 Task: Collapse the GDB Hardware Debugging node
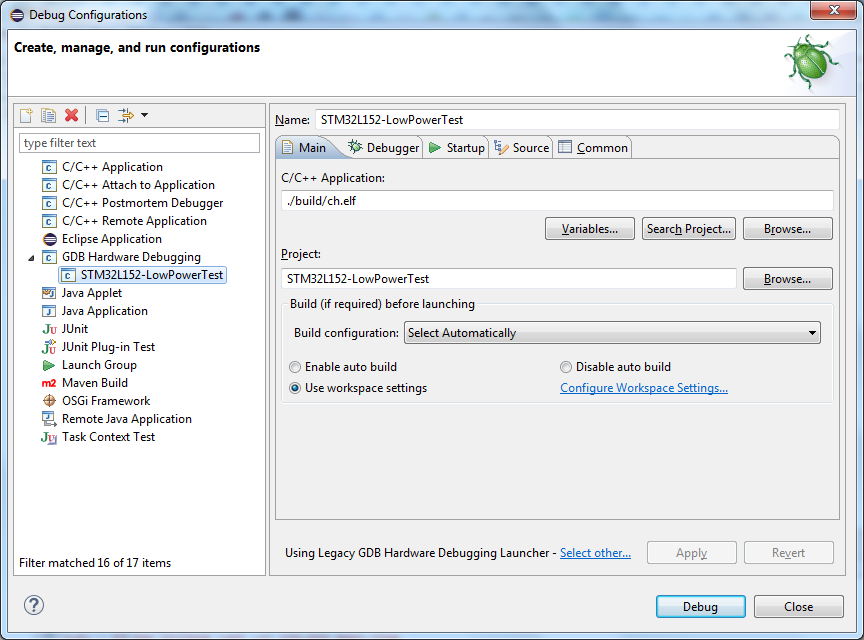click(36, 257)
